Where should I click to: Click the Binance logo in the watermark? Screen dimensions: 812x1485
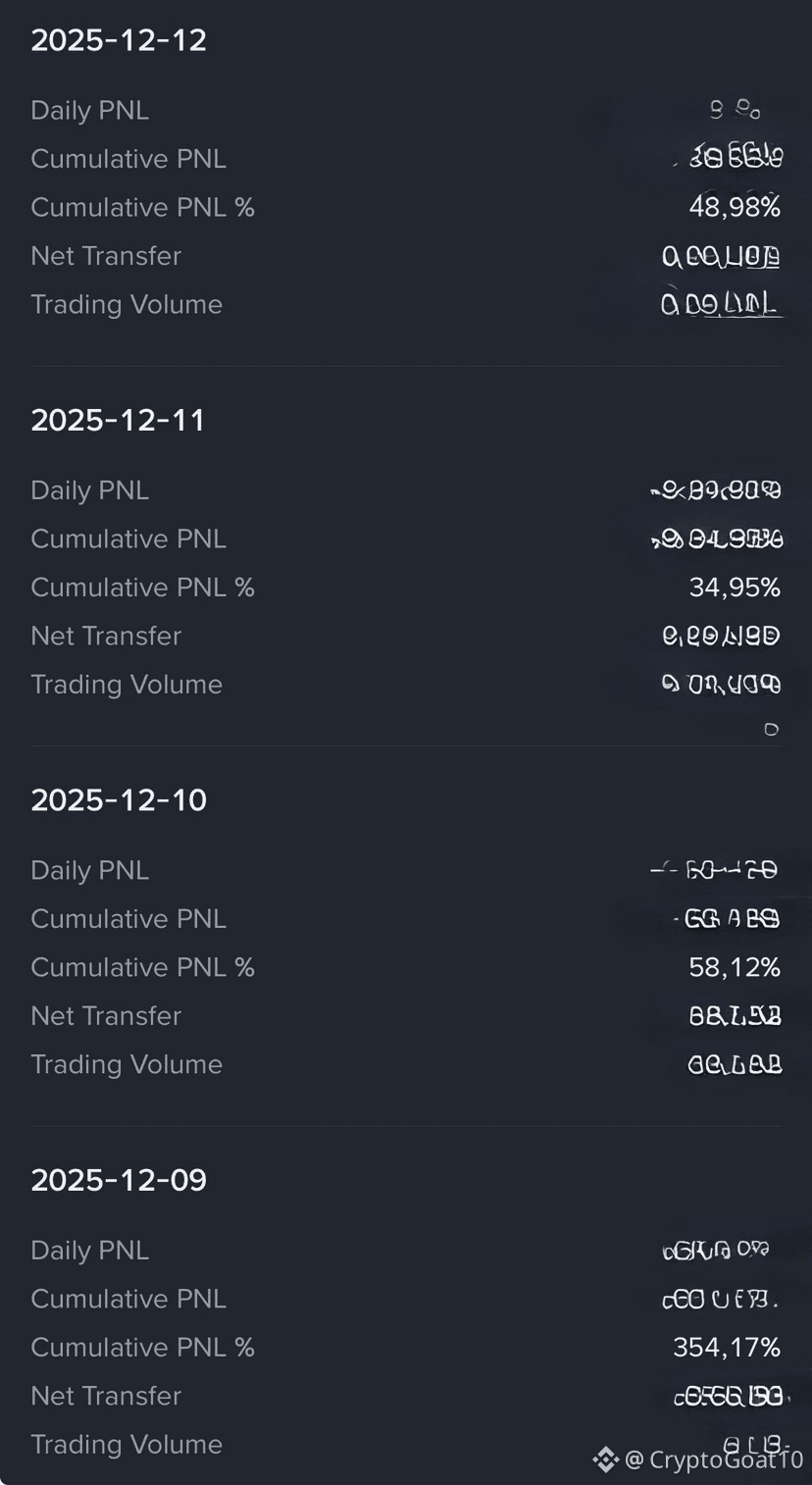pyautogui.click(x=605, y=1459)
